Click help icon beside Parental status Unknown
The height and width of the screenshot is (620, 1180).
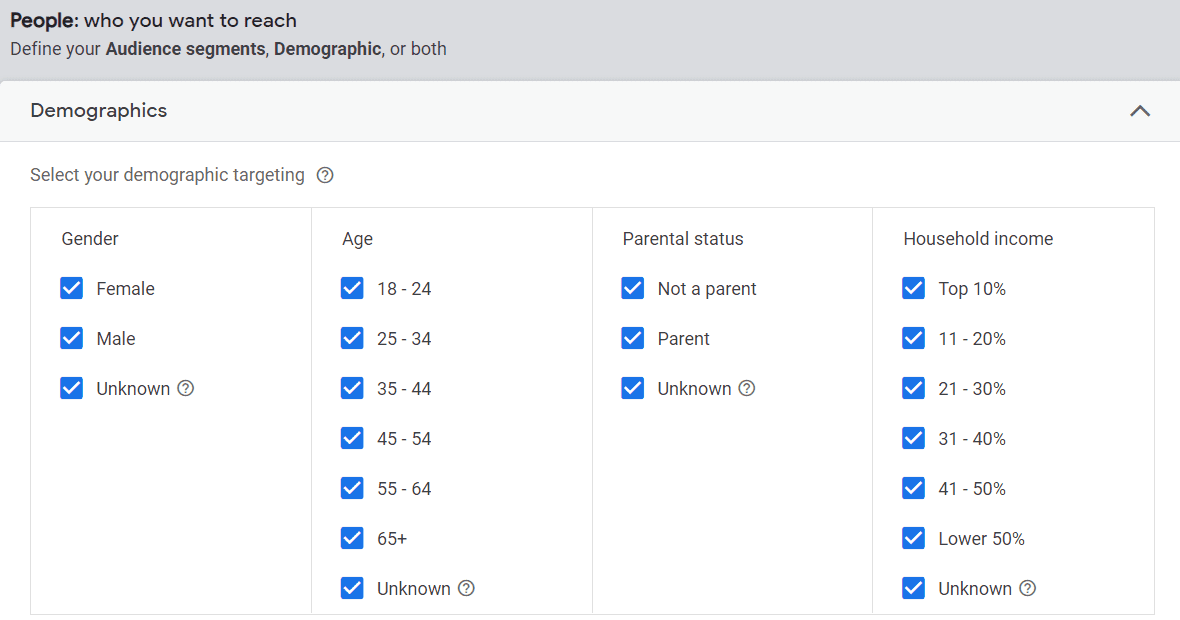(x=747, y=388)
